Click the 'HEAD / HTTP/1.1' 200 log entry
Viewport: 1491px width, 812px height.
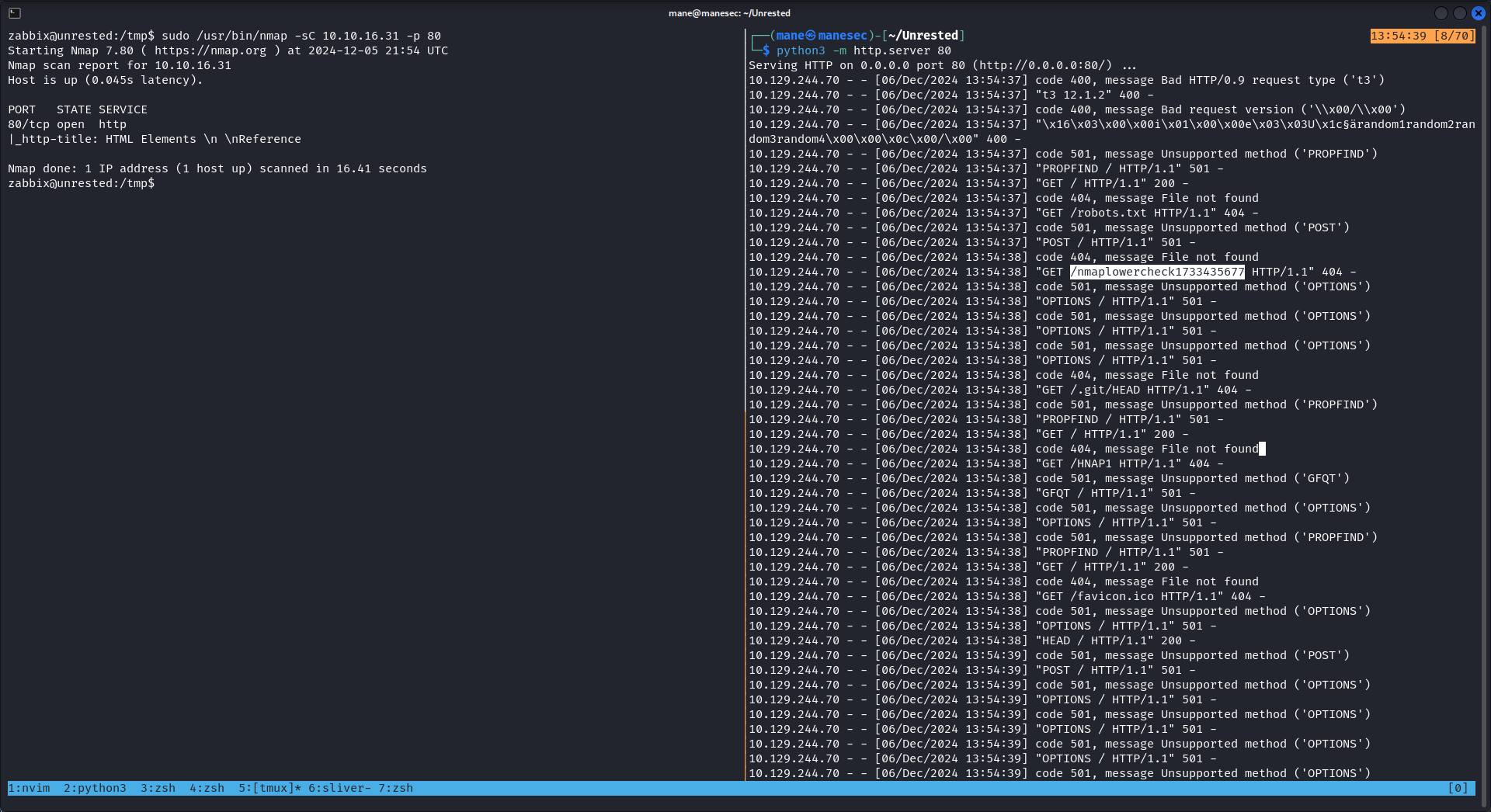pyautogui.click(x=972, y=640)
